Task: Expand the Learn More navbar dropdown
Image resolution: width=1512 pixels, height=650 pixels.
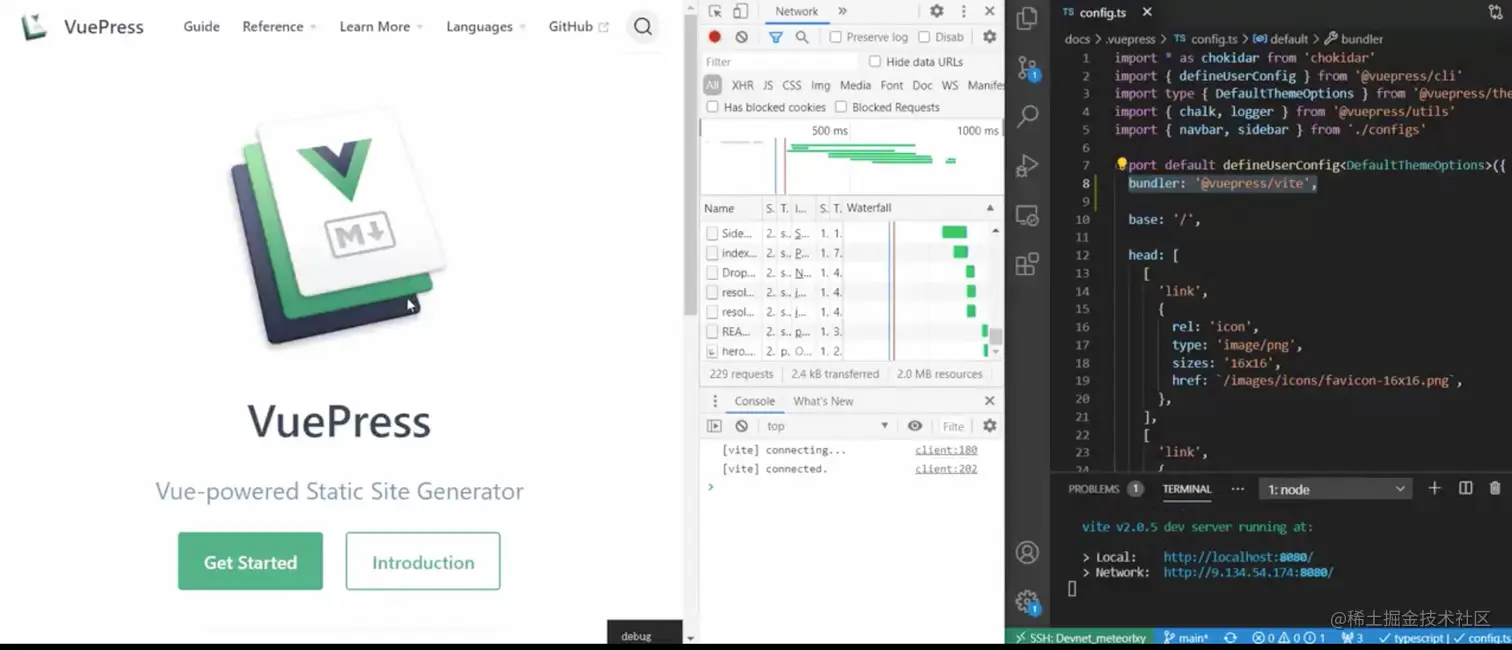Action: (381, 27)
